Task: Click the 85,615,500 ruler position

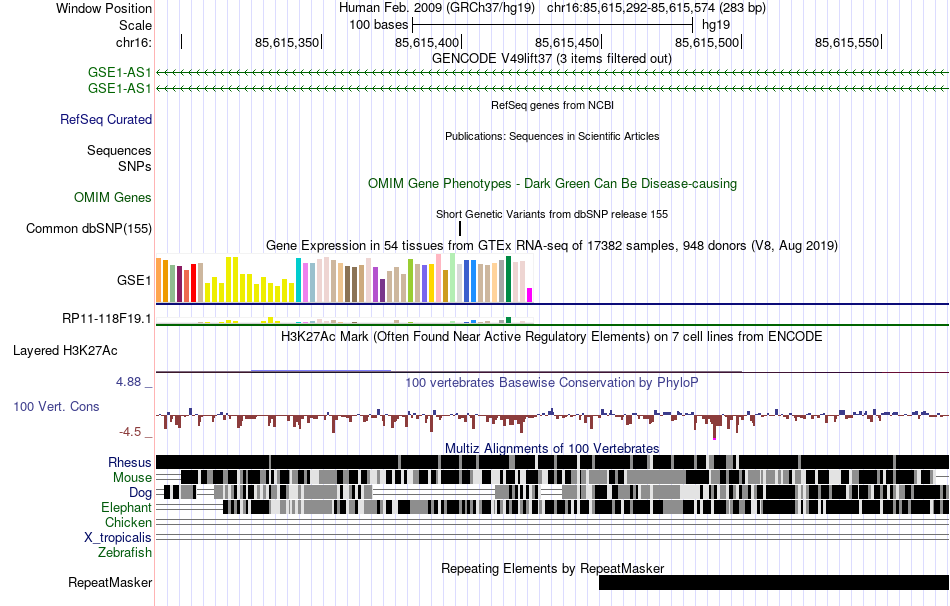Action: (707, 42)
